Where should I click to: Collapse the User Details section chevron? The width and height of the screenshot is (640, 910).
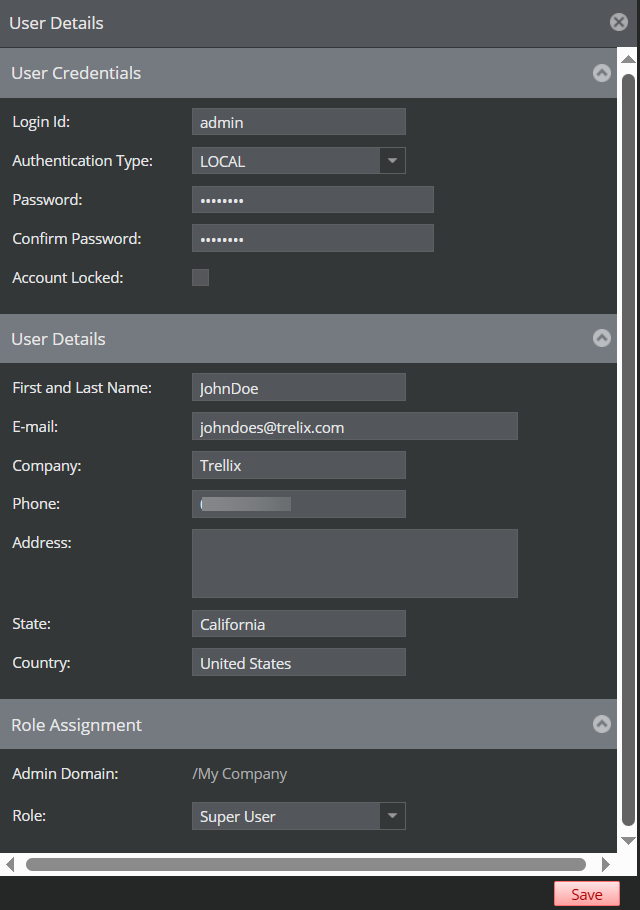(602, 338)
